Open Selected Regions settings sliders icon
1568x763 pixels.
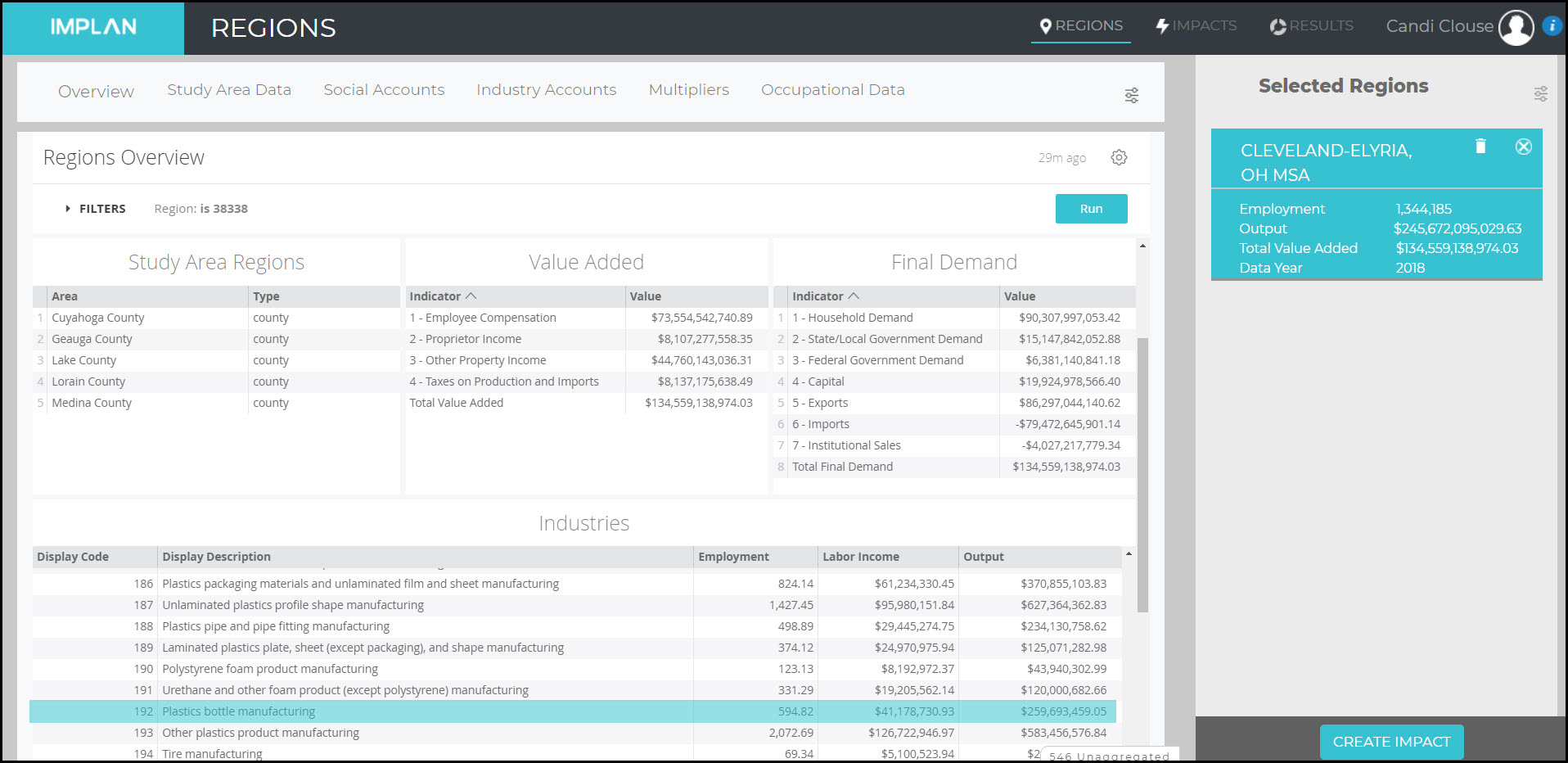[x=1540, y=94]
